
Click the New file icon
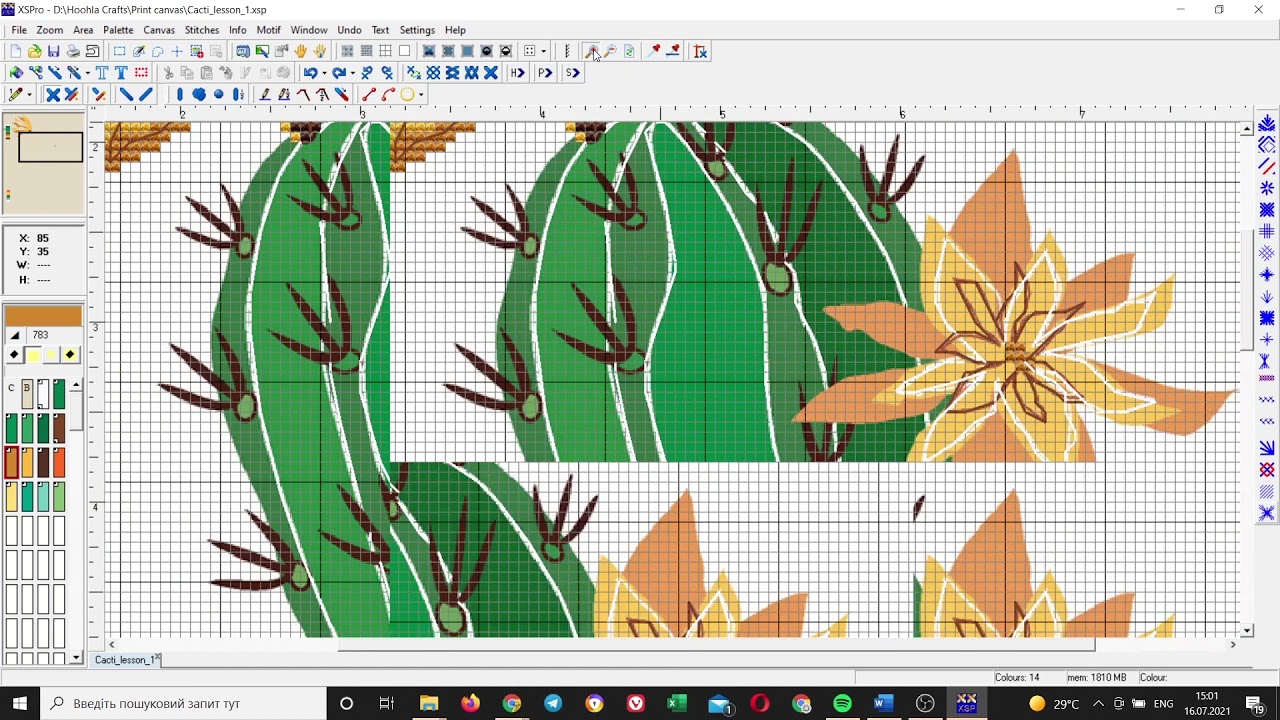pos(16,51)
